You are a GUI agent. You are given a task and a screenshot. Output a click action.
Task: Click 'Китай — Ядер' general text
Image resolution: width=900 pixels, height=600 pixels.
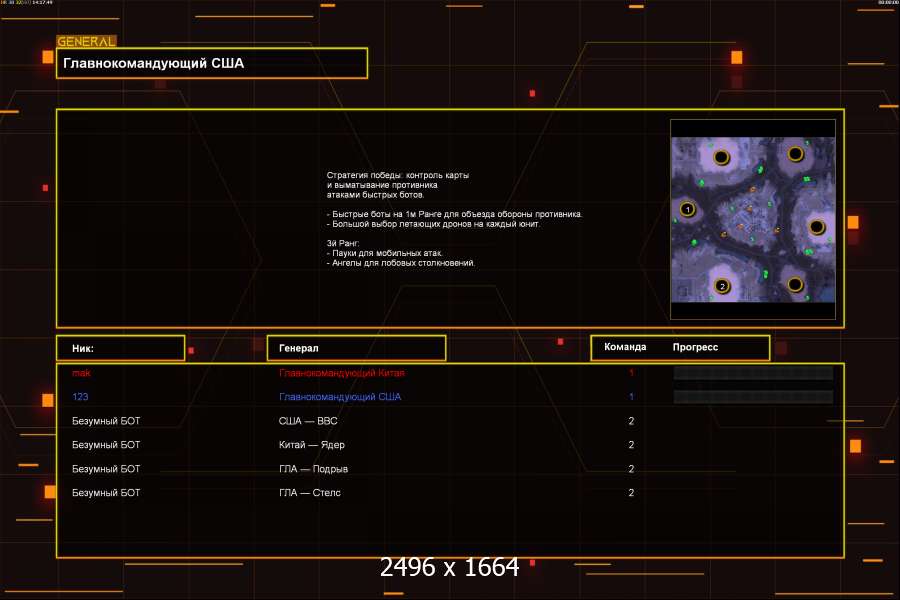click(x=312, y=445)
